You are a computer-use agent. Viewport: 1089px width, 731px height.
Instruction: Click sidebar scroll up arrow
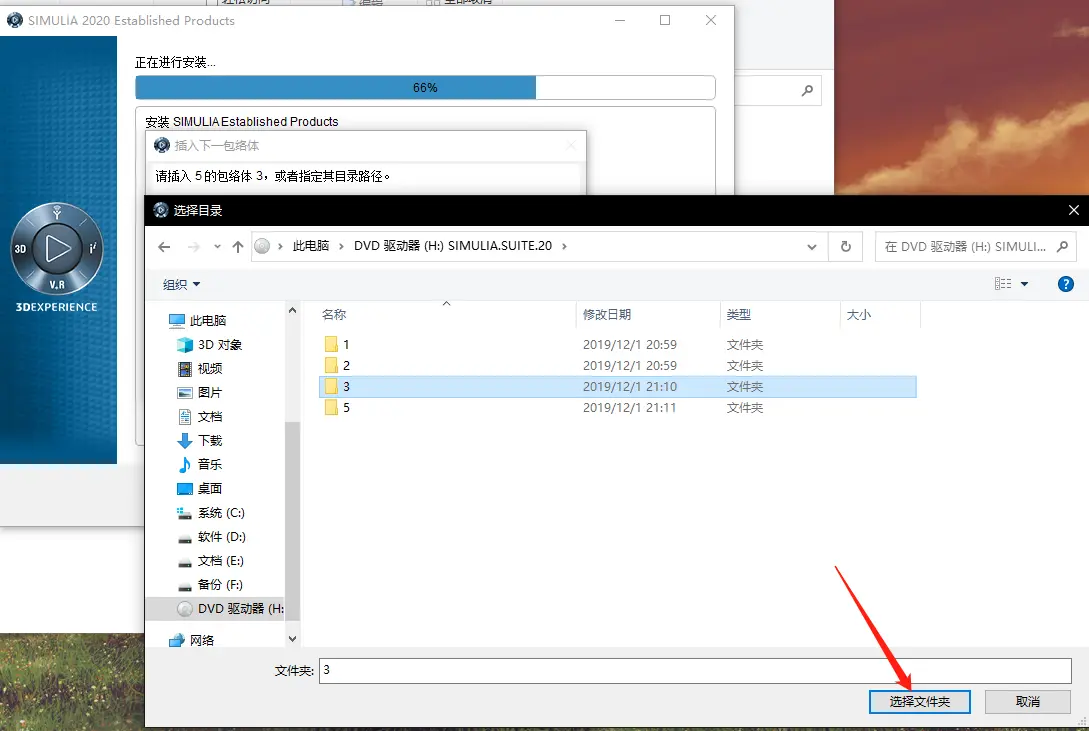point(292,310)
